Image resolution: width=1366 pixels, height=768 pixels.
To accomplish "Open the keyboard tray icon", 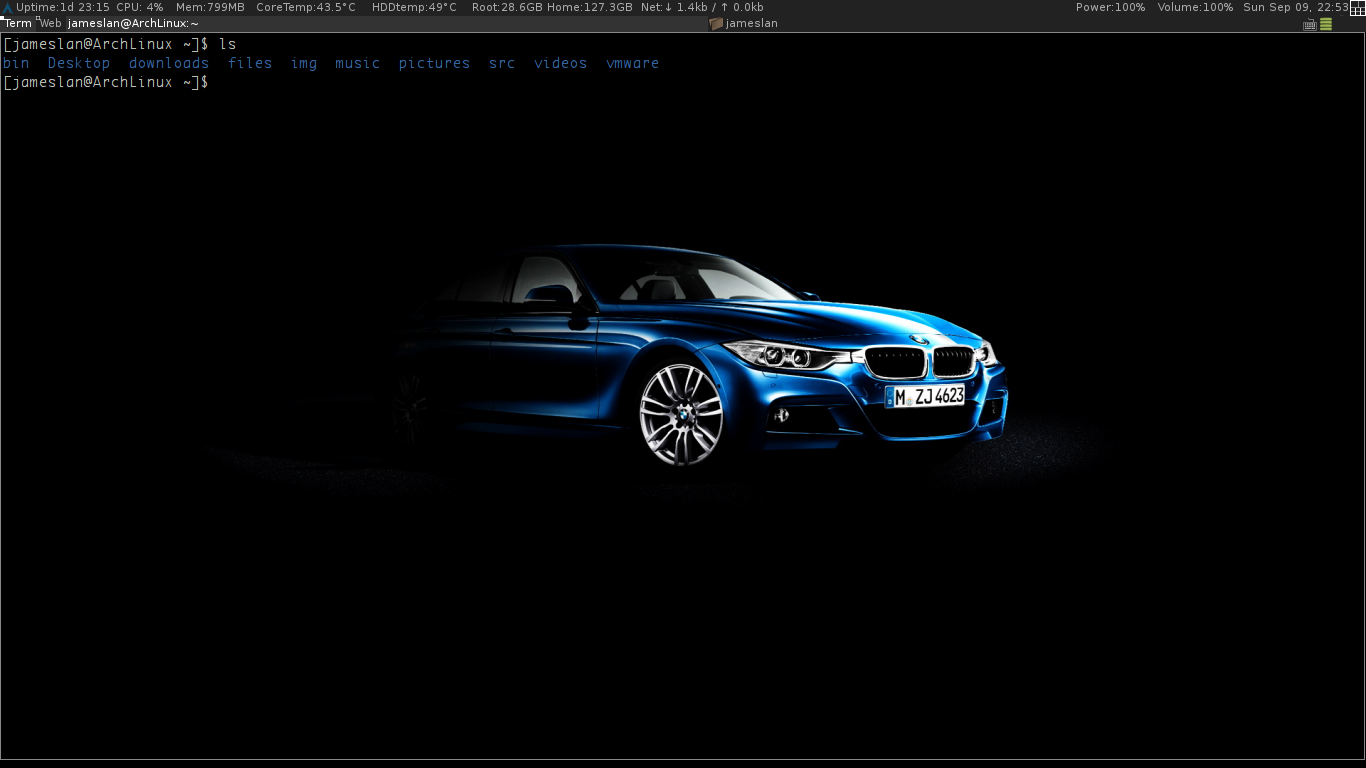I will (1310, 24).
